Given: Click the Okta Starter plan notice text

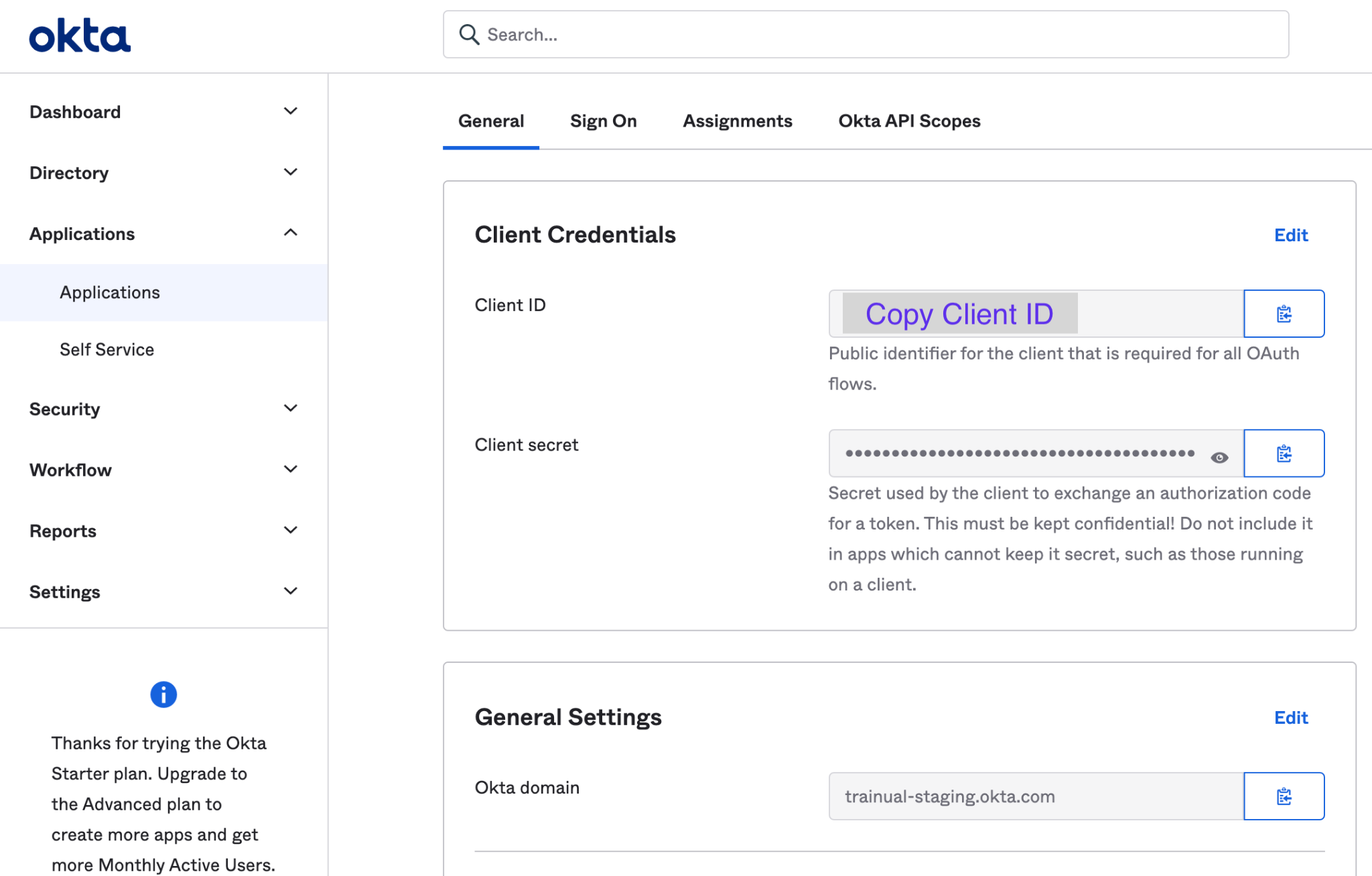Looking at the screenshot, I should pos(163,804).
